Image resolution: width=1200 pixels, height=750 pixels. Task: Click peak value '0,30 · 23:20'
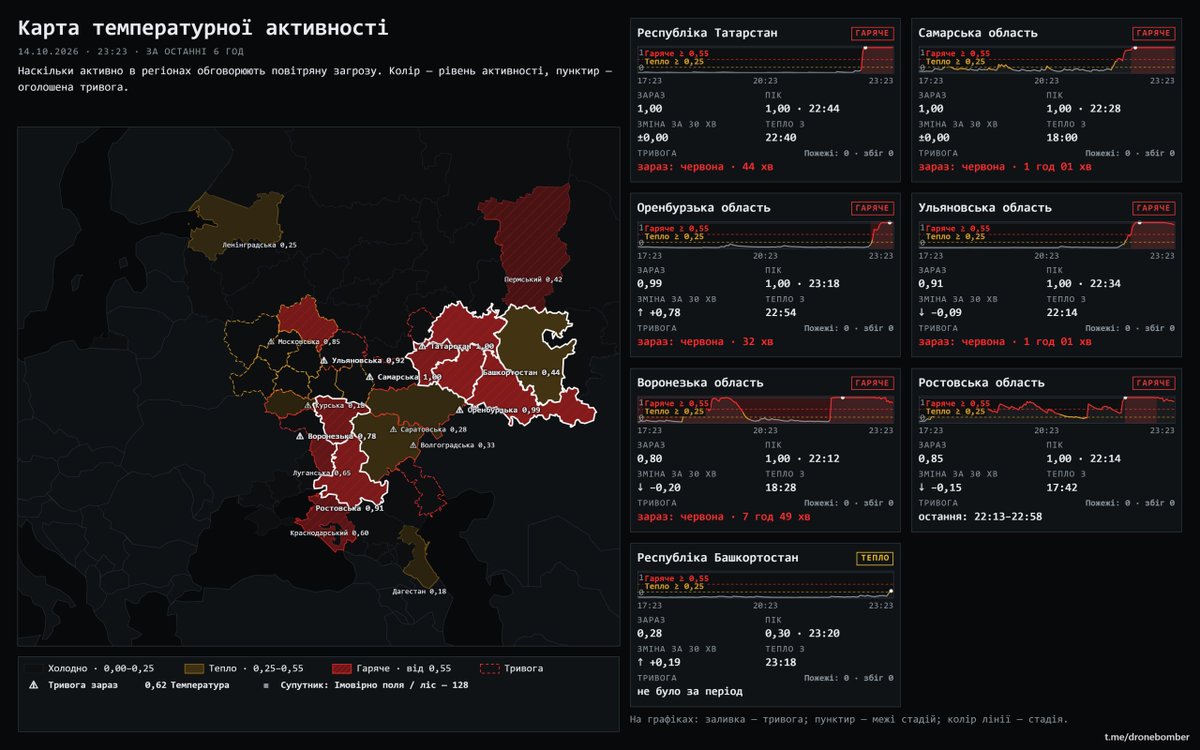(802, 633)
